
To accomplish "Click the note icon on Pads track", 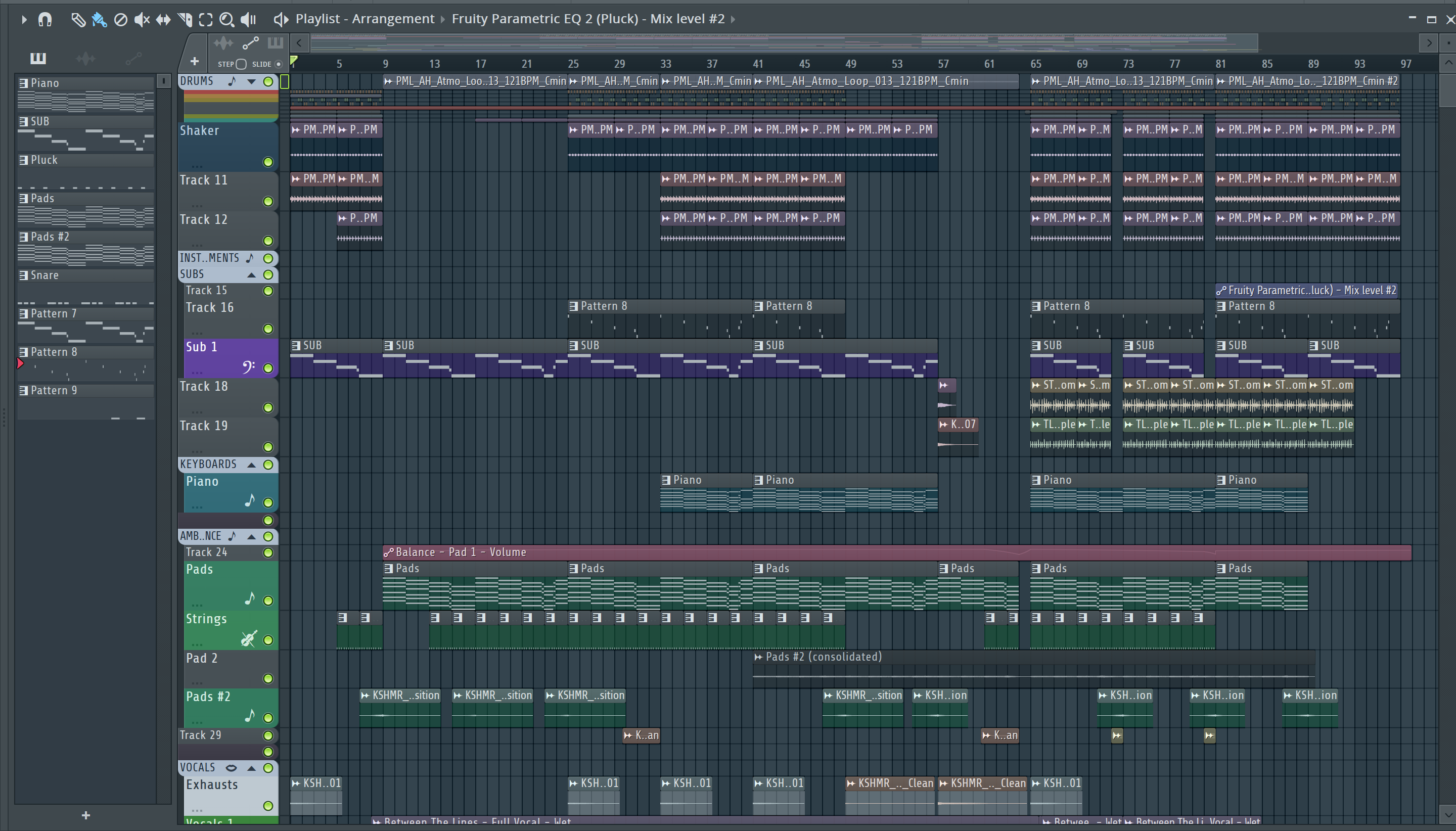I will (x=249, y=598).
